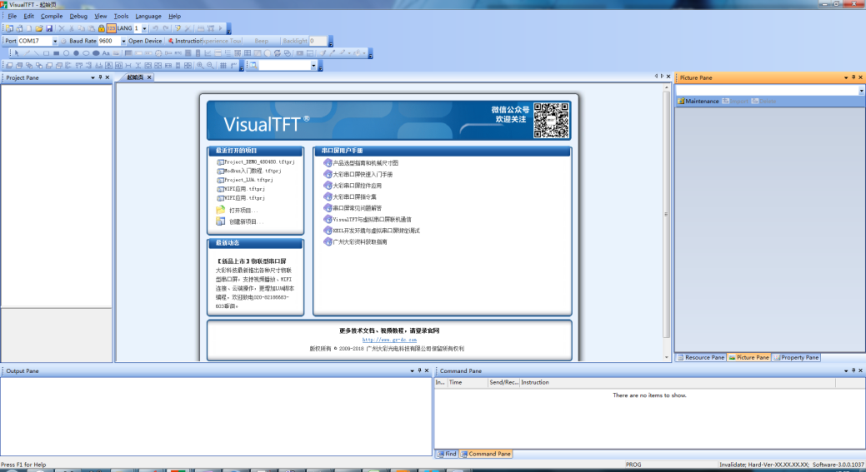Open the Port COM17 dropdown
866x472 pixels.
point(55,41)
